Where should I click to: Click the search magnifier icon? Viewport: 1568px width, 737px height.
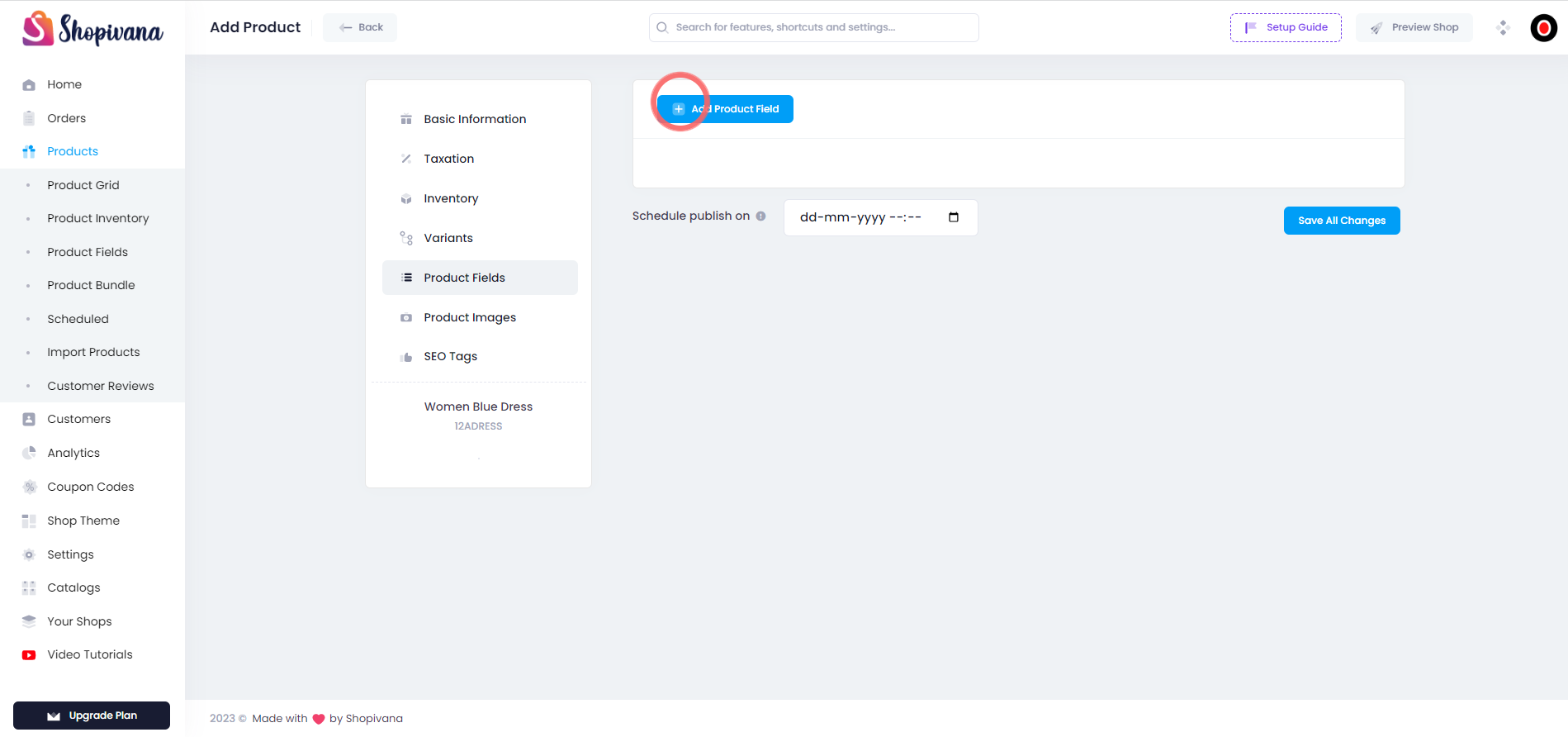point(662,27)
